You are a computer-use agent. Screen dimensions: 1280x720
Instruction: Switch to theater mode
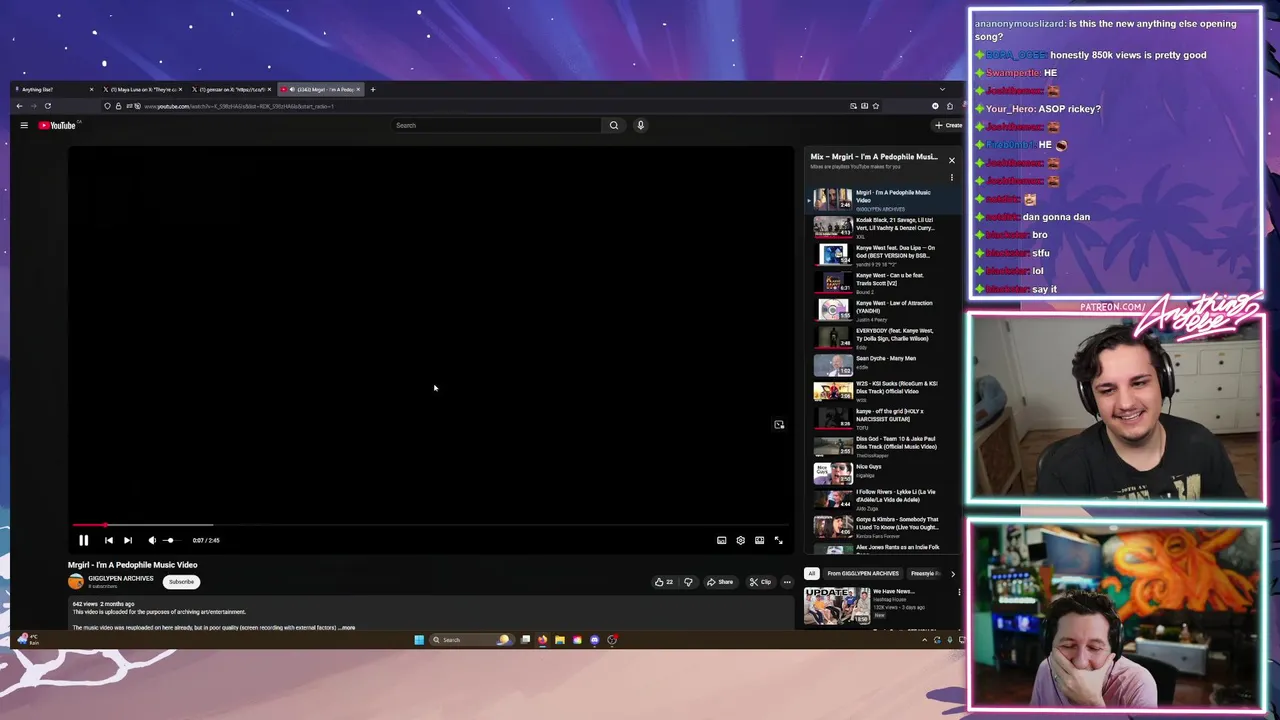759,540
